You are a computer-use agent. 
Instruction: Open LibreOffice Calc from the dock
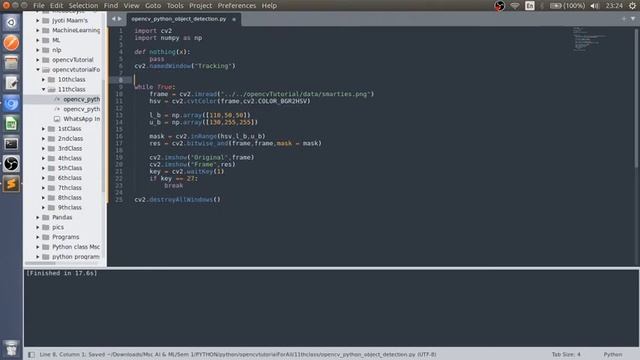tap(11, 124)
